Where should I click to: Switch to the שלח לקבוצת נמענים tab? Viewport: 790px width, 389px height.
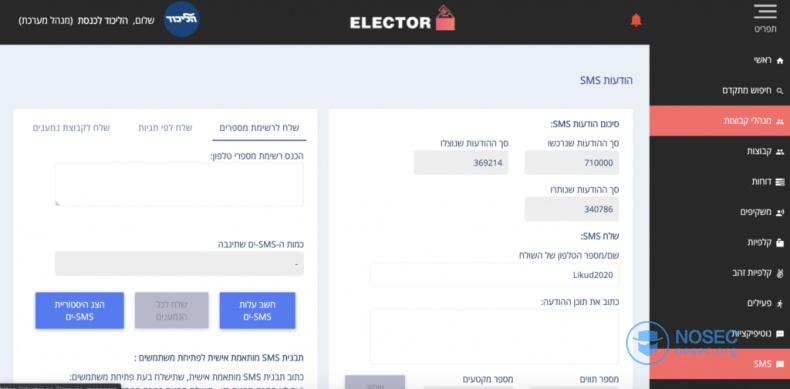pos(71,128)
